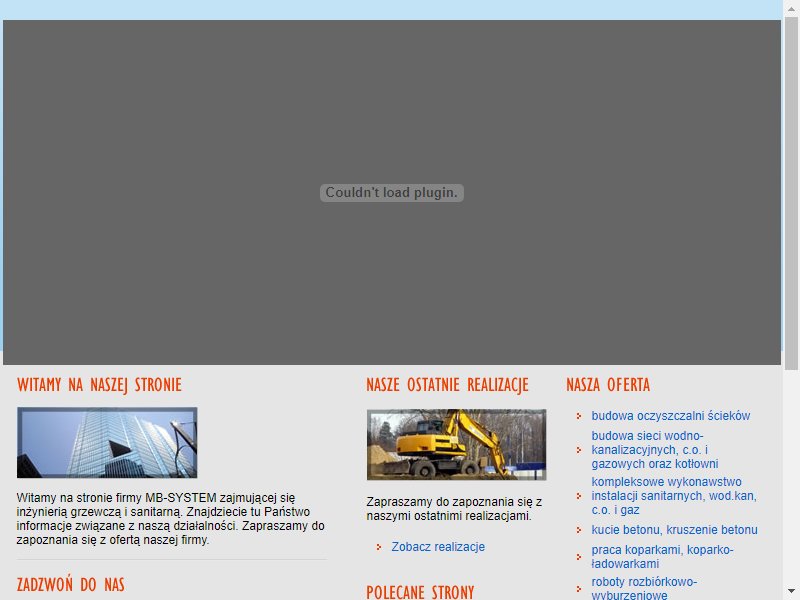This screenshot has width=800, height=600.
Task: Click the welcome paragraph mentioning MB-SYSTEM
Action: coord(171,518)
